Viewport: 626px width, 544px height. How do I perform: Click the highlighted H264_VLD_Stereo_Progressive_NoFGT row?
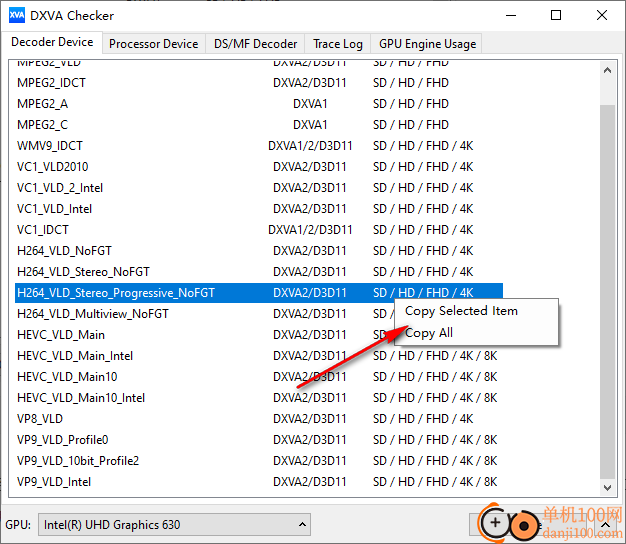(259, 293)
